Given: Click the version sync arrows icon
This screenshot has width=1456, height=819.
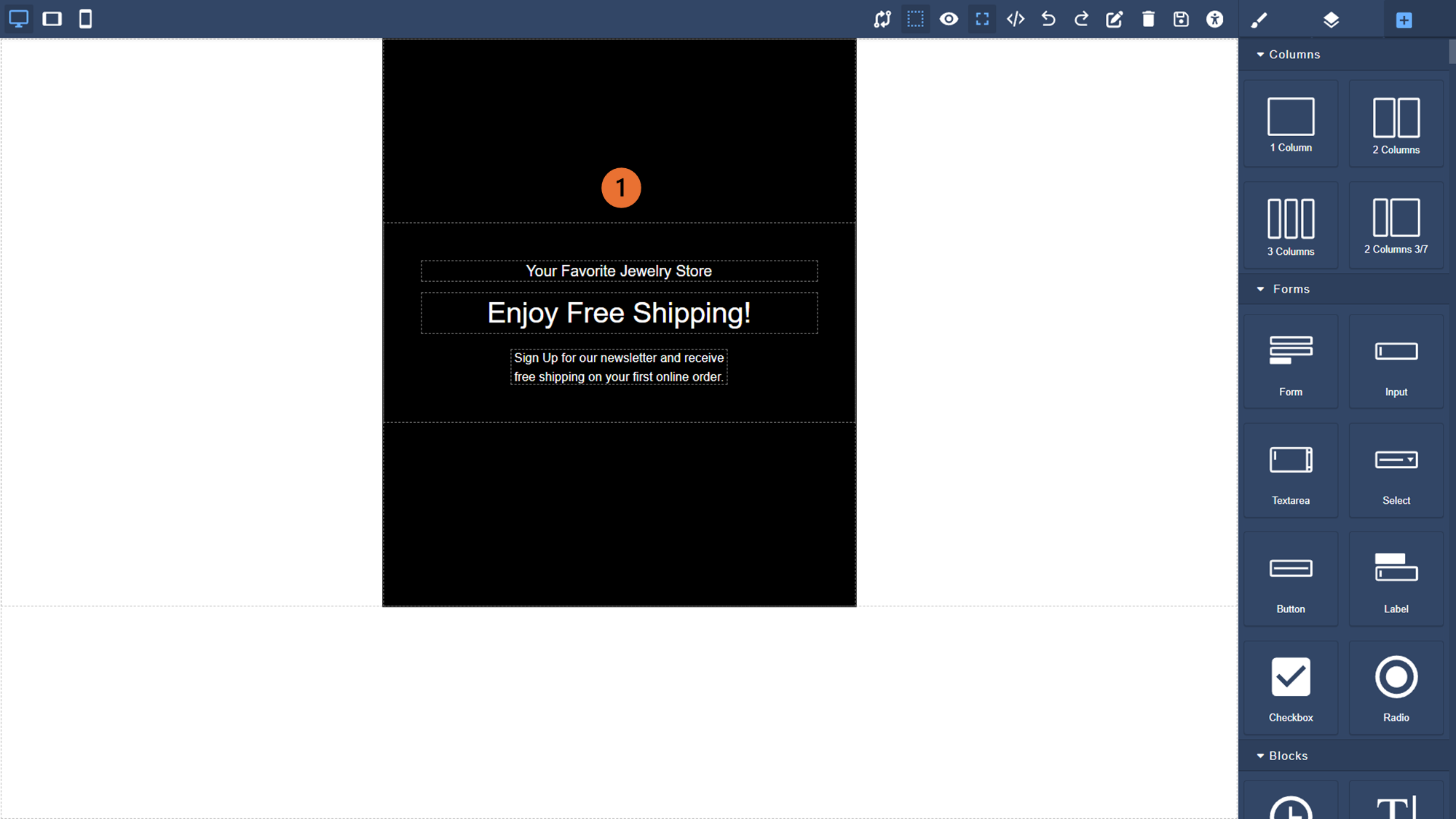Looking at the screenshot, I should coord(882,19).
